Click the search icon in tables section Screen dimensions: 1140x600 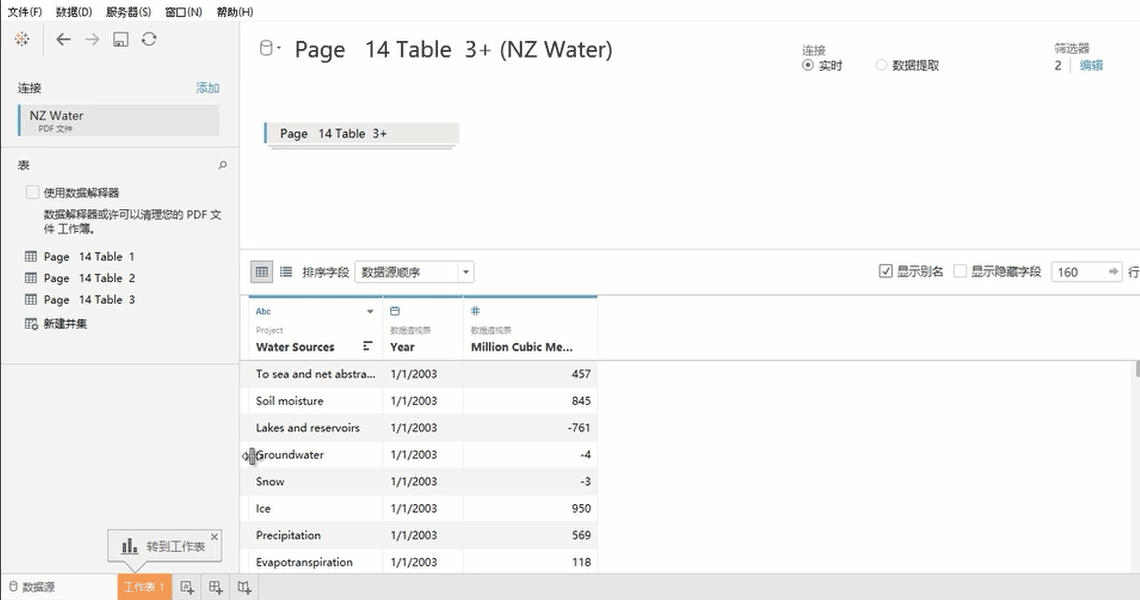point(223,165)
